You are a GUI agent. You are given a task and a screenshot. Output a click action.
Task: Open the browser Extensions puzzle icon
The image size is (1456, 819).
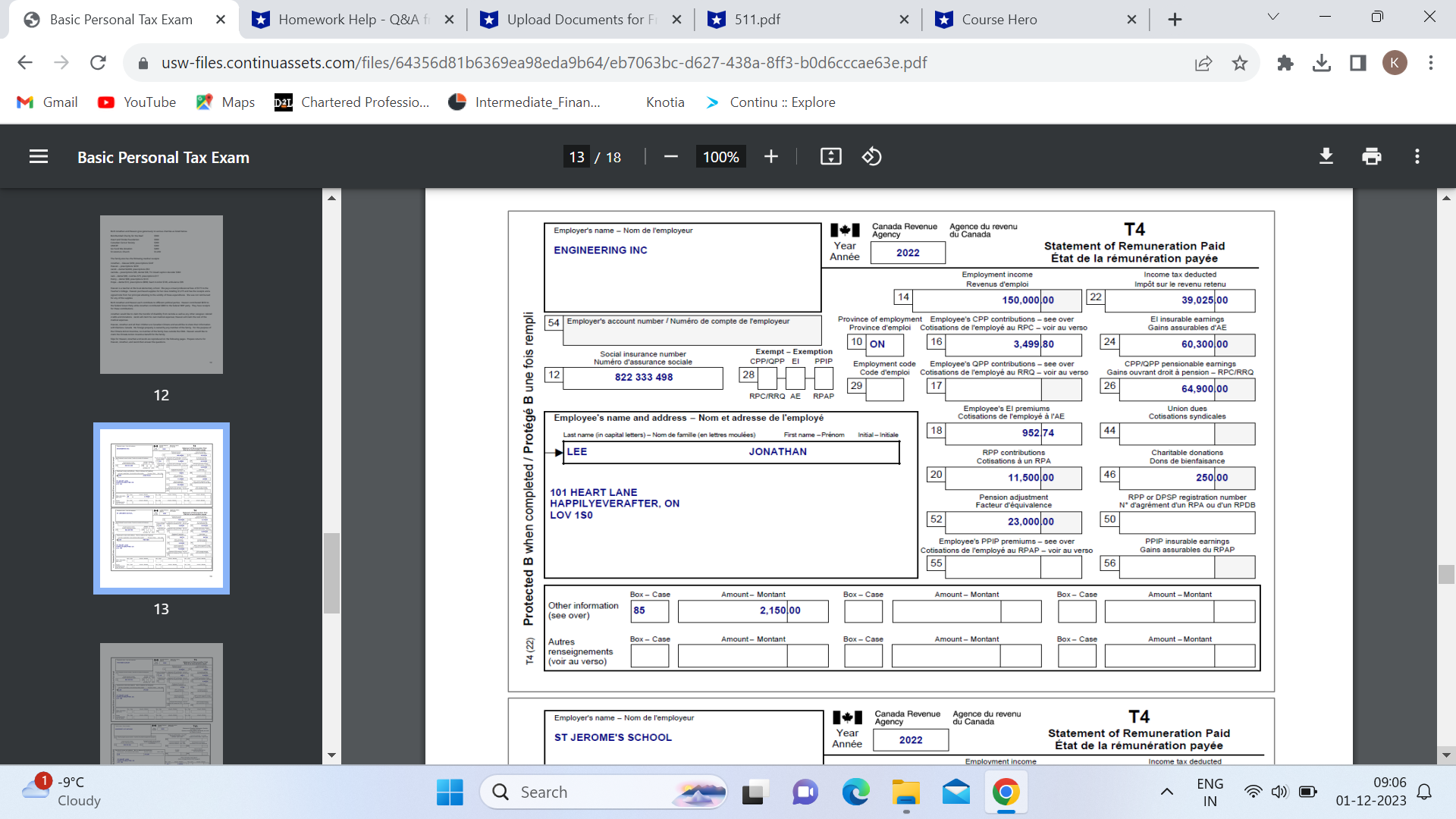tap(1285, 63)
